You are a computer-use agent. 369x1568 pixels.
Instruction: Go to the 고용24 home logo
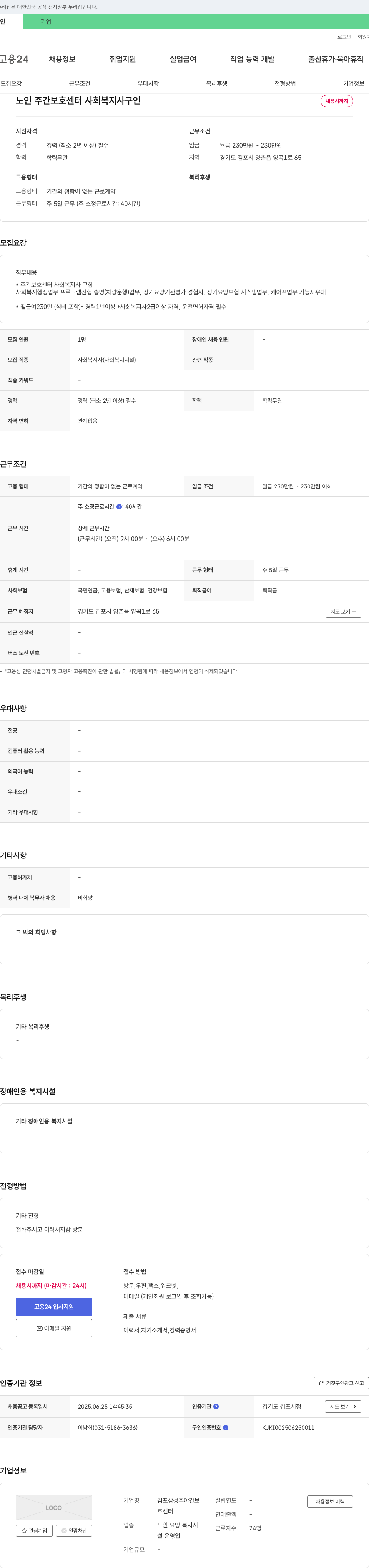[14, 59]
